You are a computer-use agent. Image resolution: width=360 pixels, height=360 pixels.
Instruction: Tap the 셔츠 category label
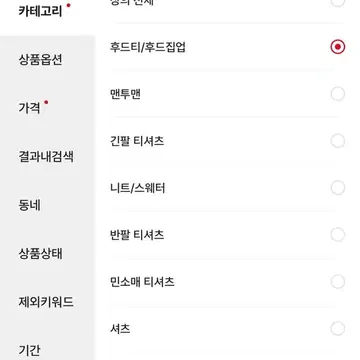point(120,329)
